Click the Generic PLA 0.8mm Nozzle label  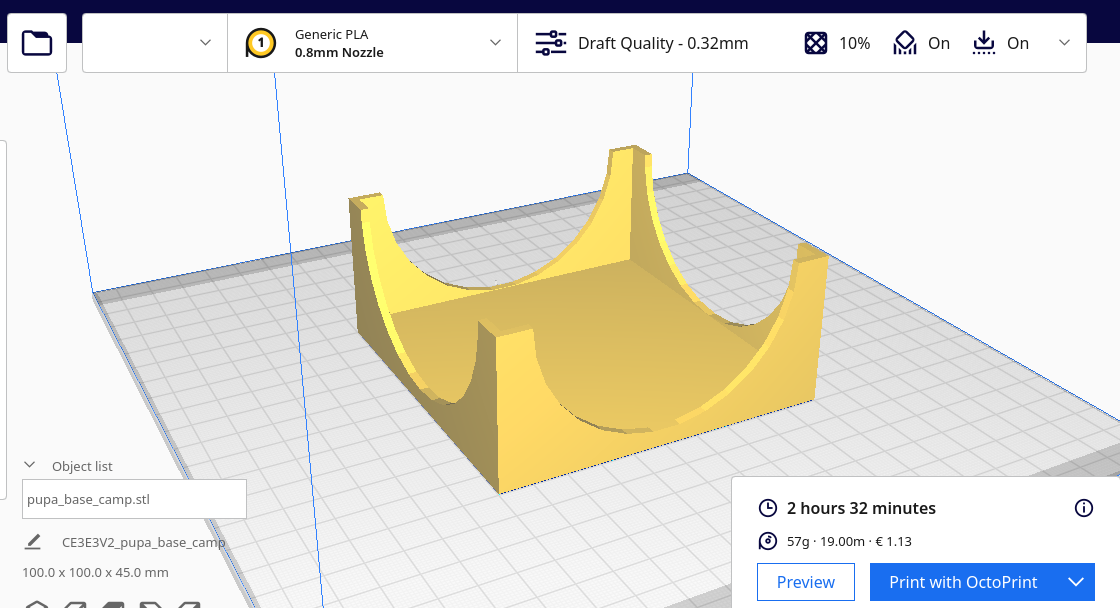[x=338, y=43]
